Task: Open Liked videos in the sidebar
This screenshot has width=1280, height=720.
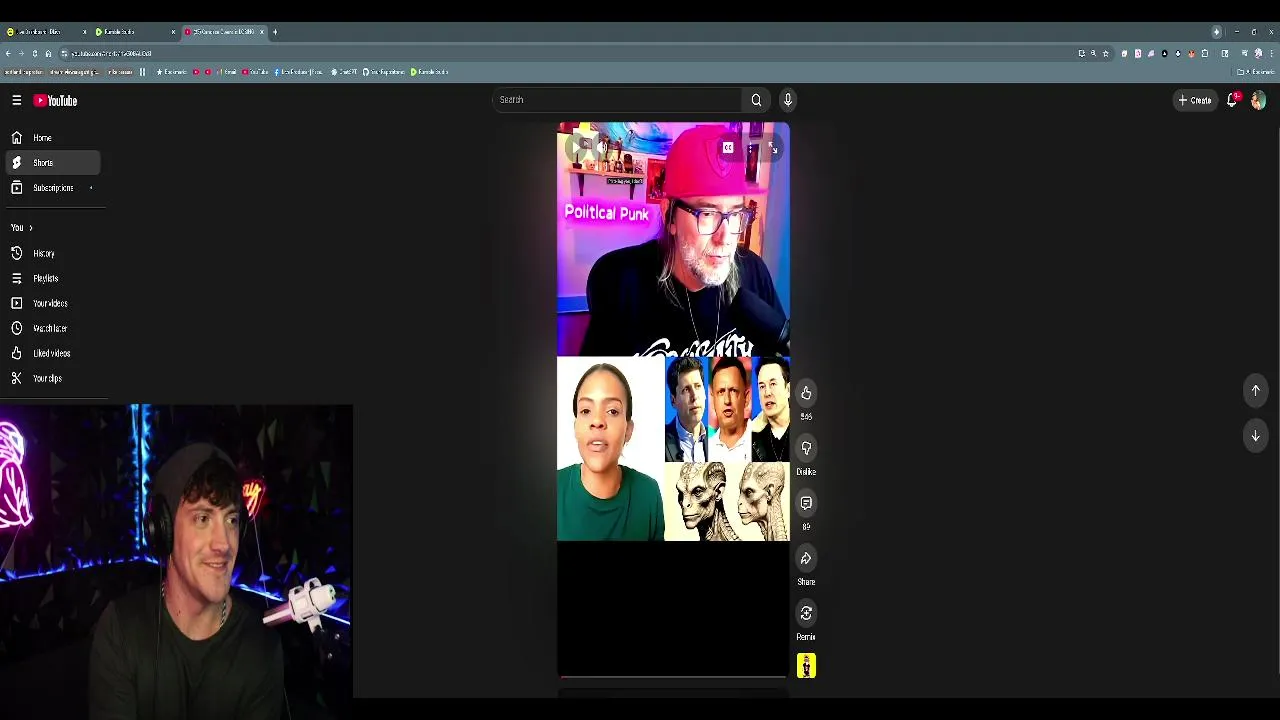Action: (x=52, y=353)
